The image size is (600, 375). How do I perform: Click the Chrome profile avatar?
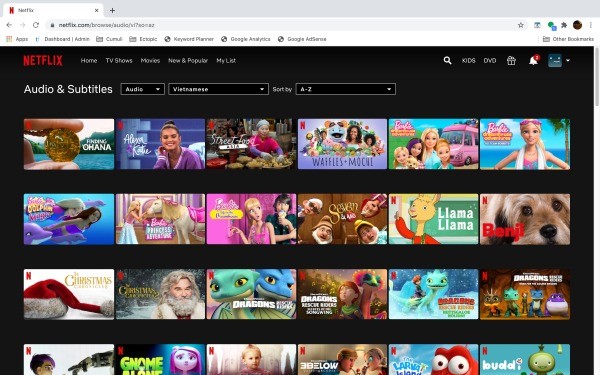coord(577,25)
